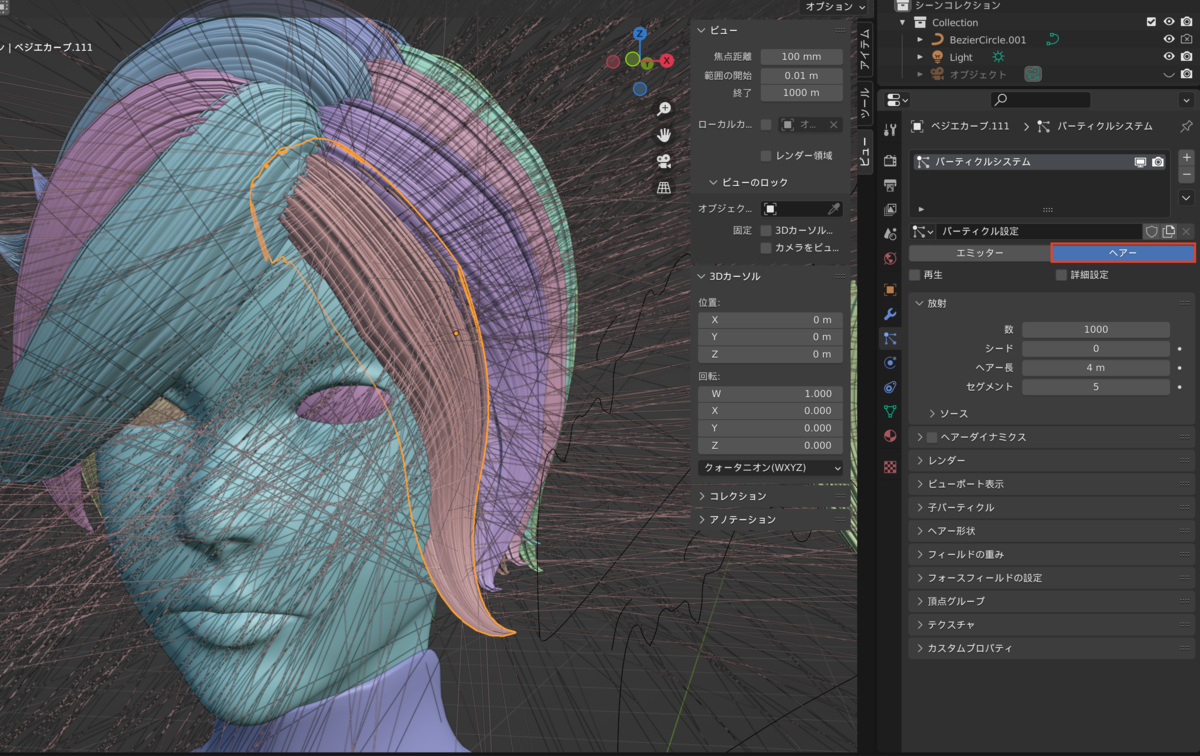The height and width of the screenshot is (756, 1200).
Task: Open the Modifier properties tab (blue wrench)
Action: [x=890, y=314]
